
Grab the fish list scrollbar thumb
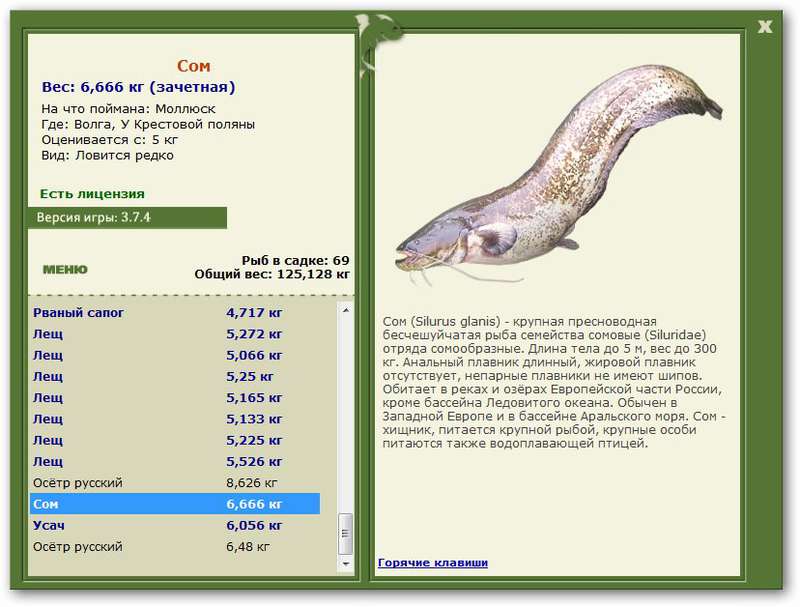[346, 534]
